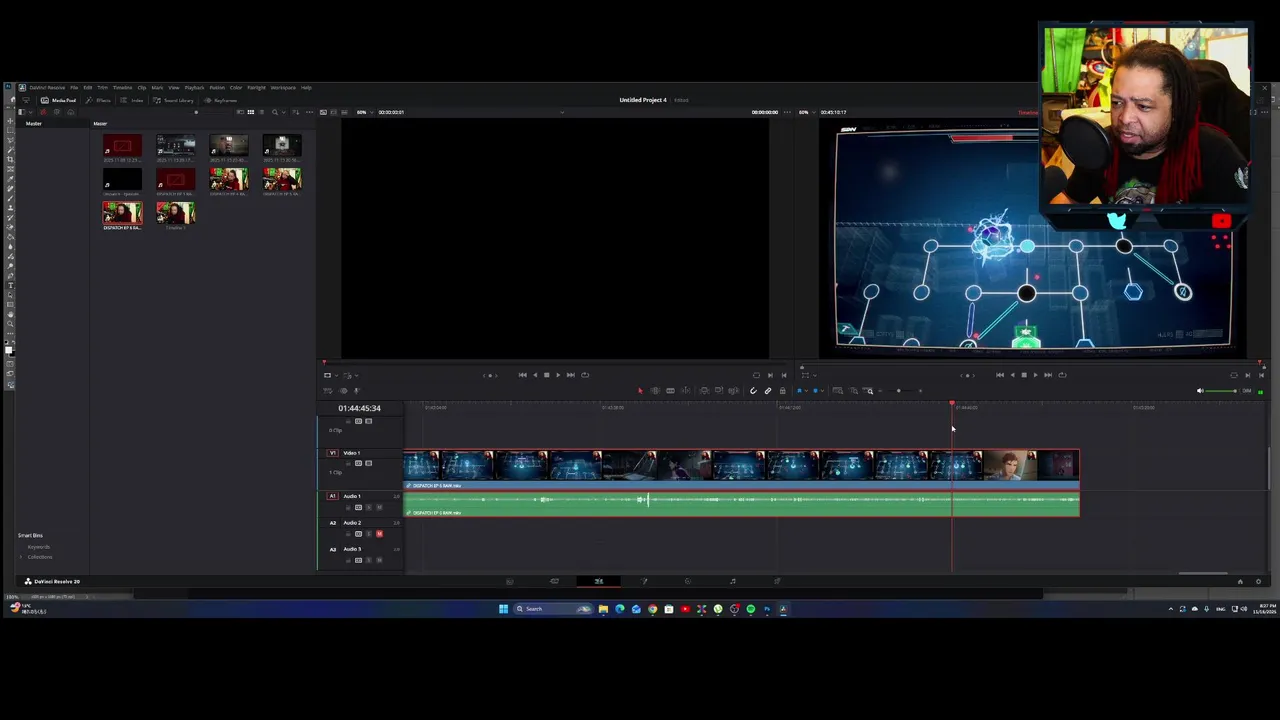Lock the Video 1 track

348,463
